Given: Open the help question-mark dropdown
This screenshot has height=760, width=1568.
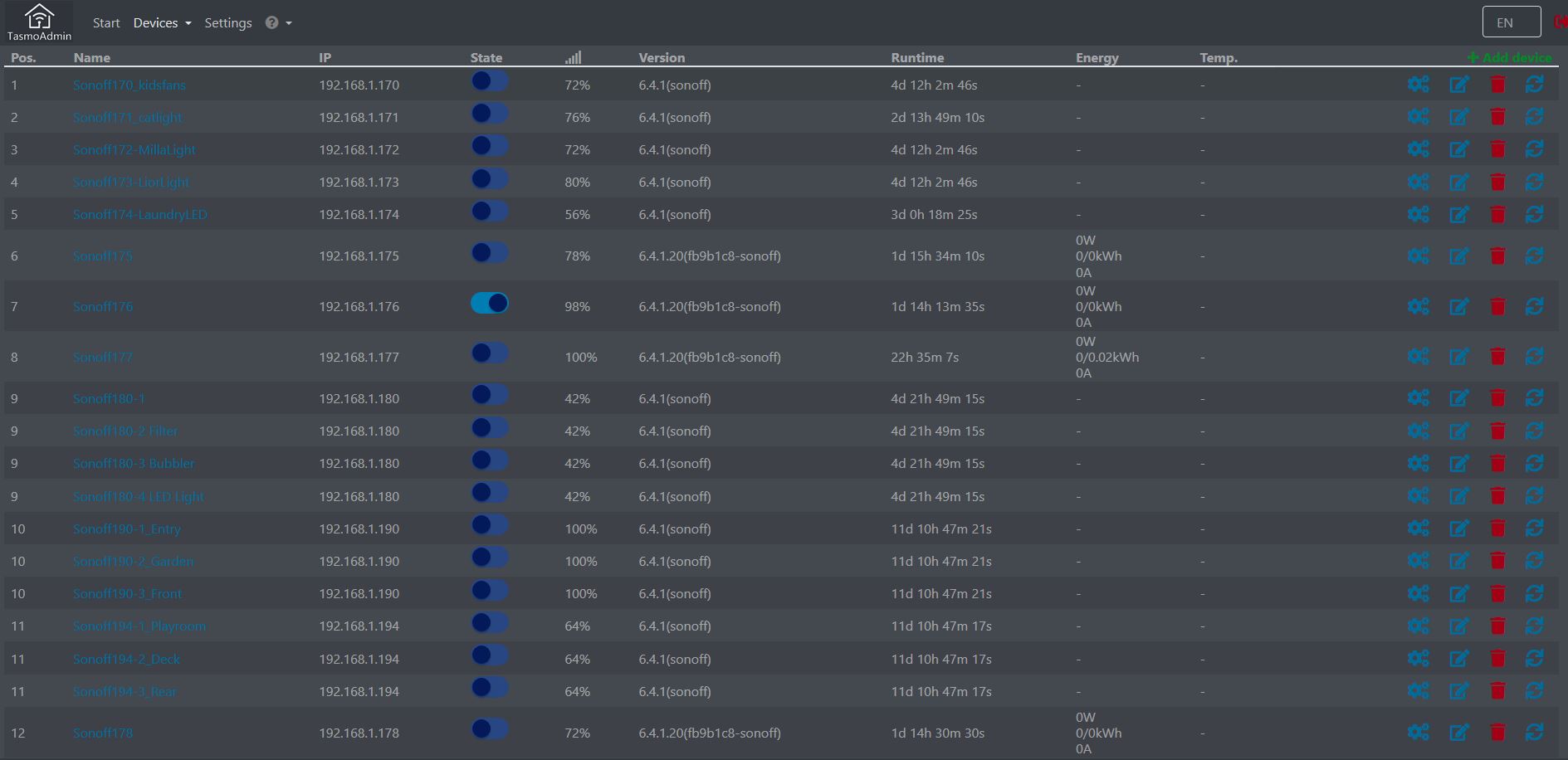Looking at the screenshot, I should [x=278, y=22].
